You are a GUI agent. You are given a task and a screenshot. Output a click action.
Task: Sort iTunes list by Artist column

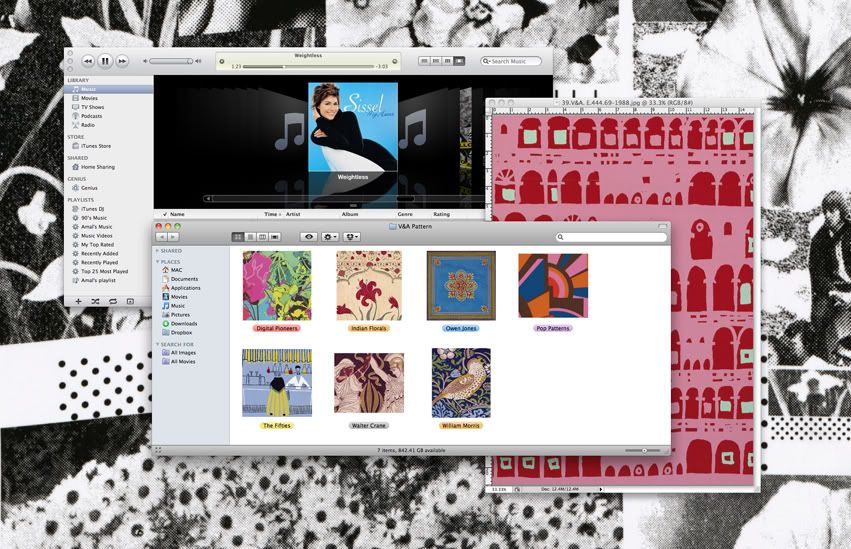(x=293, y=214)
